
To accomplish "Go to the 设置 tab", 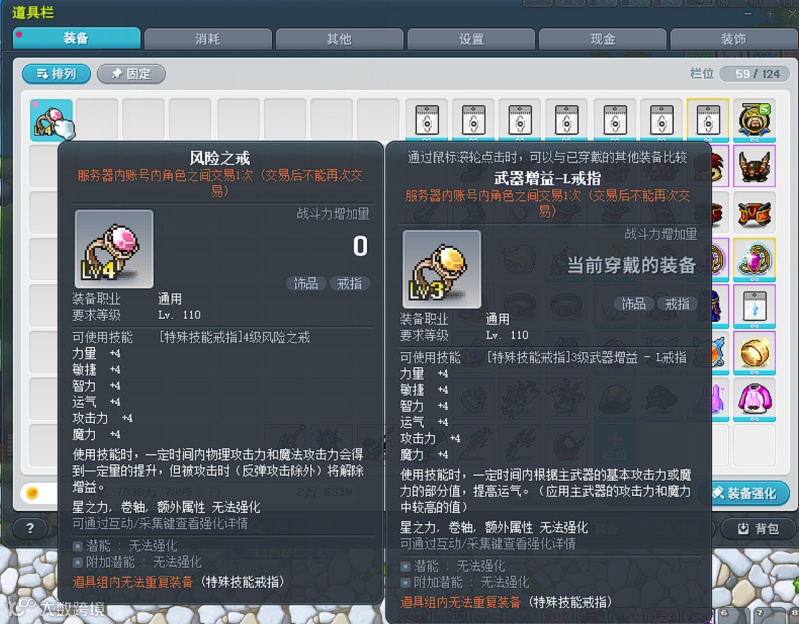I will pyautogui.click(x=471, y=39).
